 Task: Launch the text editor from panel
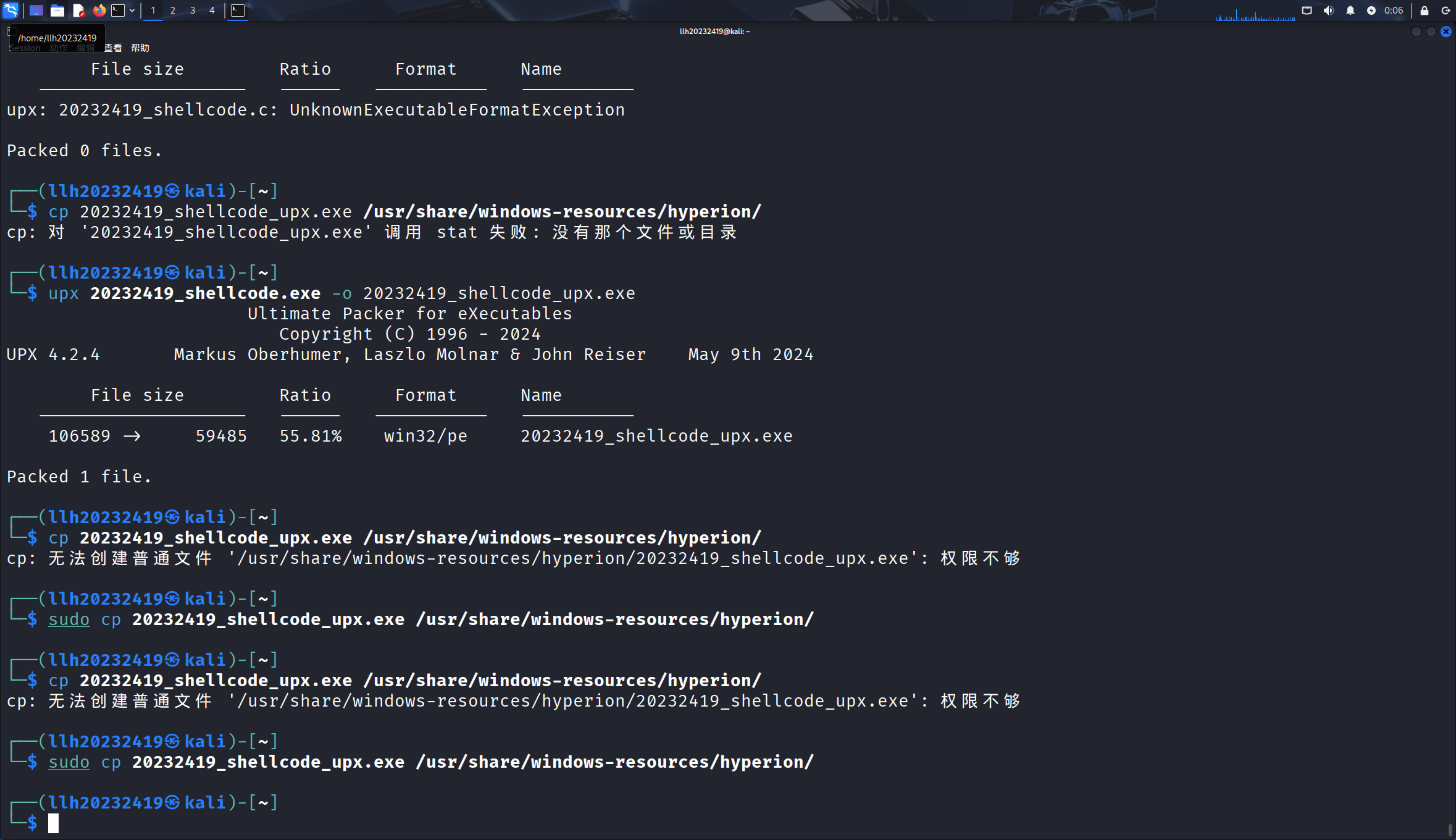coord(78,10)
